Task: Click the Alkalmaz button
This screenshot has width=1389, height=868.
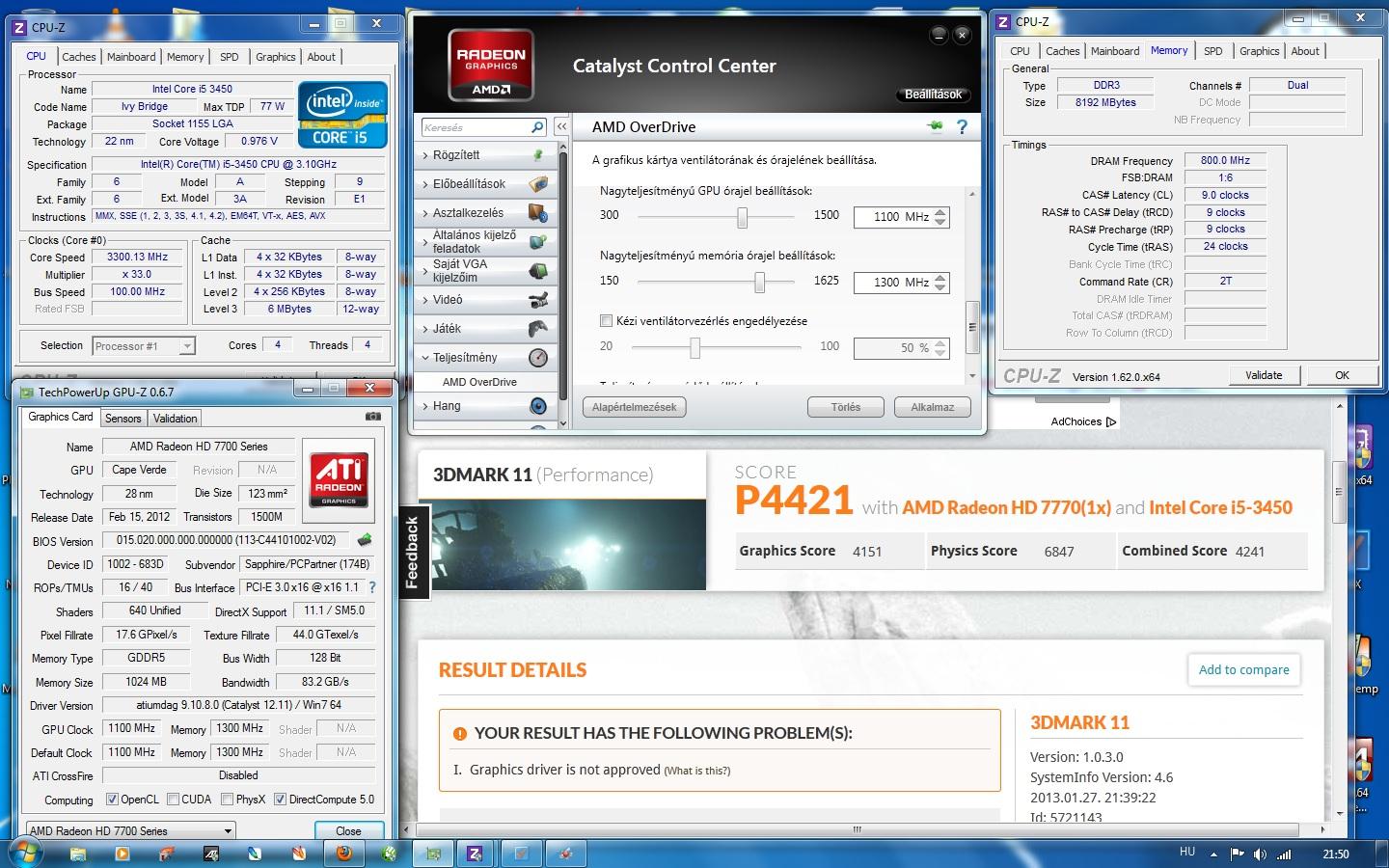Action: [x=932, y=407]
